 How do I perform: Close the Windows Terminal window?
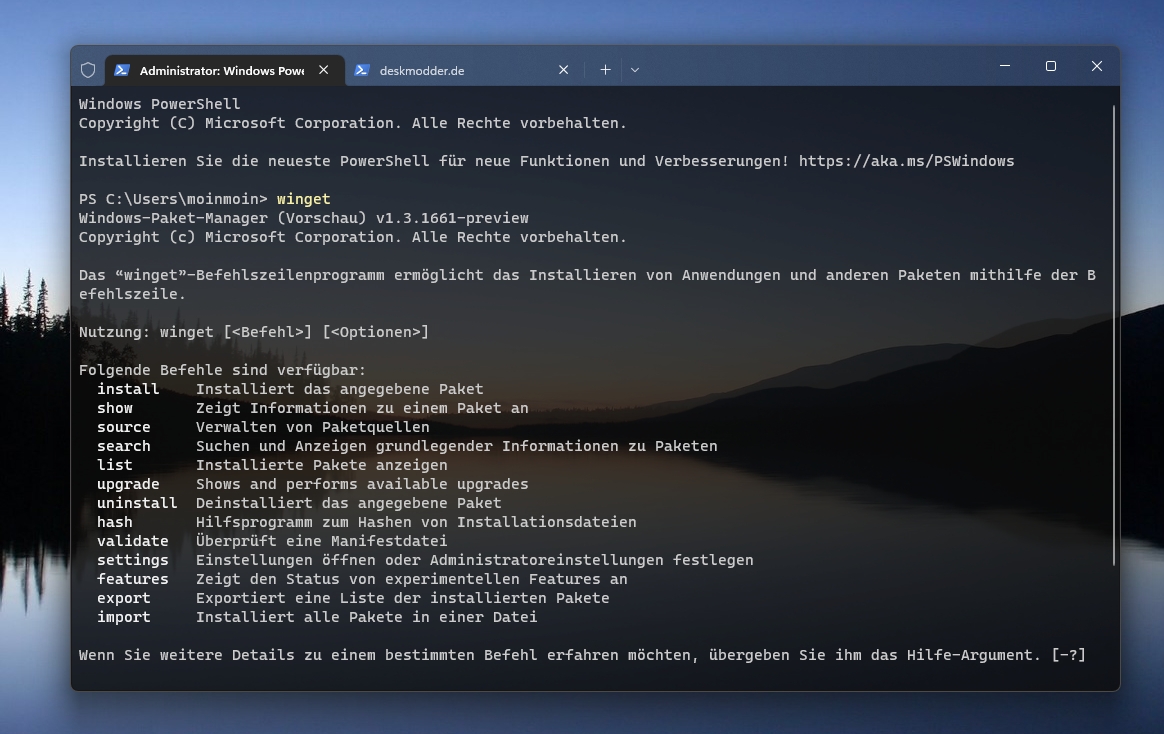[x=1097, y=66]
